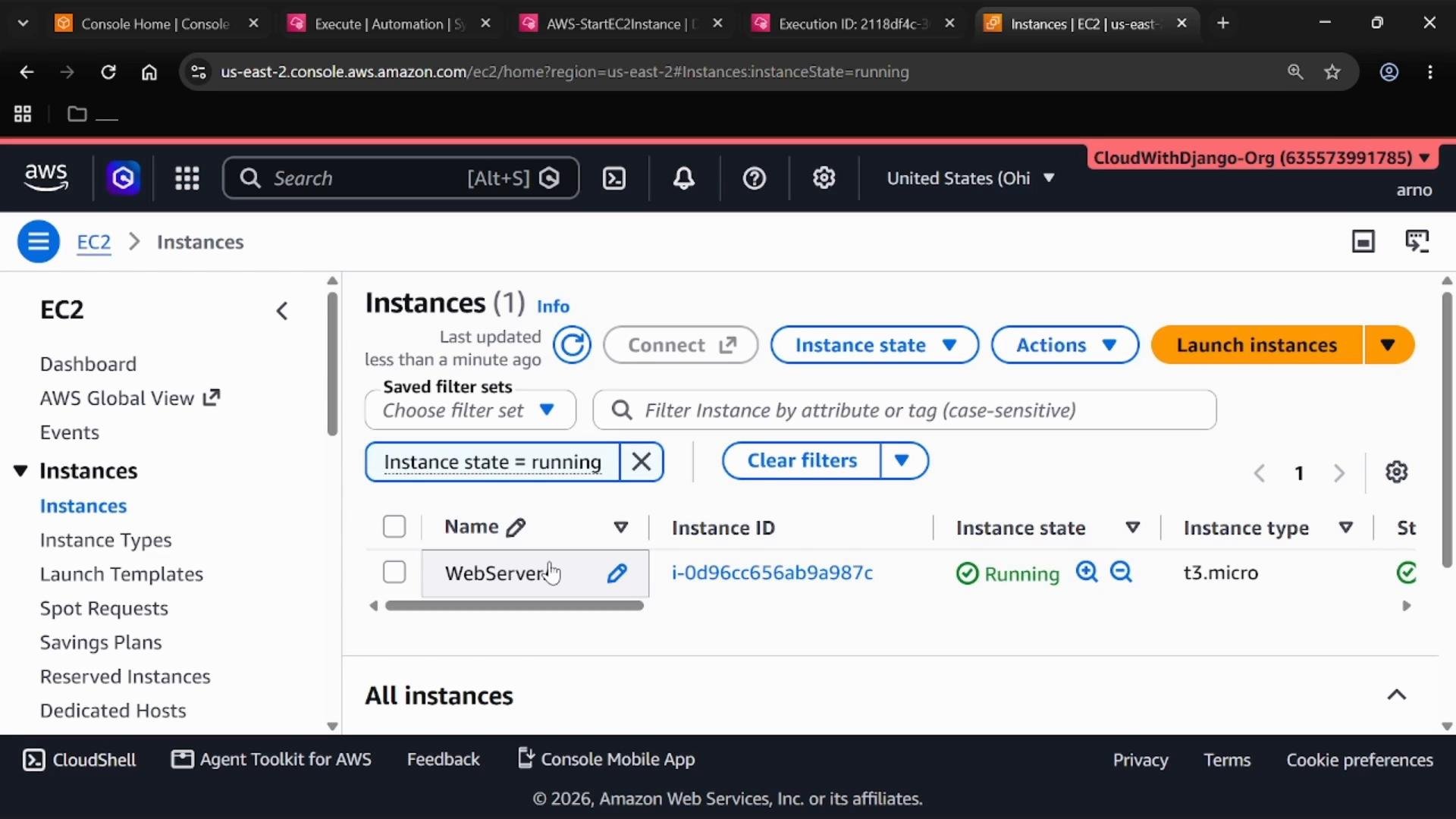Open instance i-0d96cc656ab9a987c link
Image resolution: width=1456 pixels, height=819 pixels.
(x=772, y=573)
